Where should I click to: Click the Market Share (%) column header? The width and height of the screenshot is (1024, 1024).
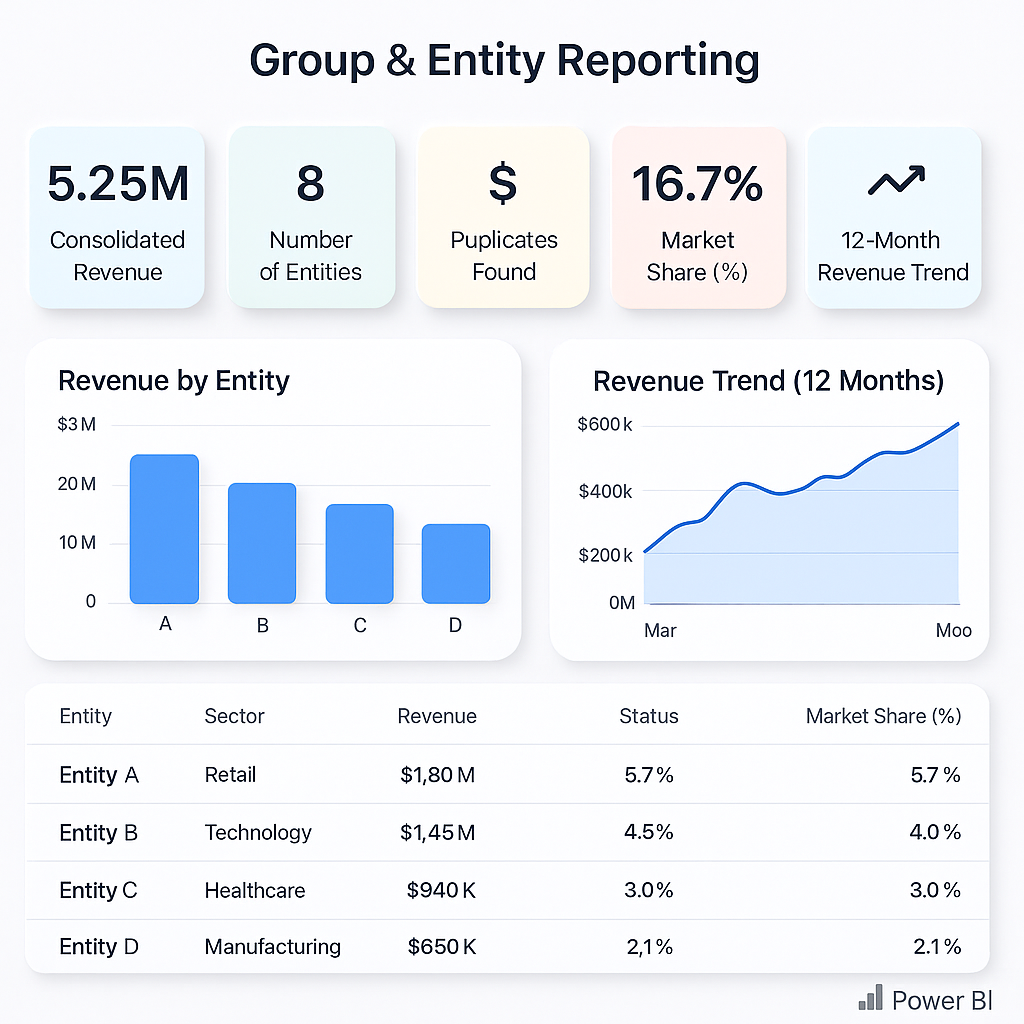[x=883, y=716]
